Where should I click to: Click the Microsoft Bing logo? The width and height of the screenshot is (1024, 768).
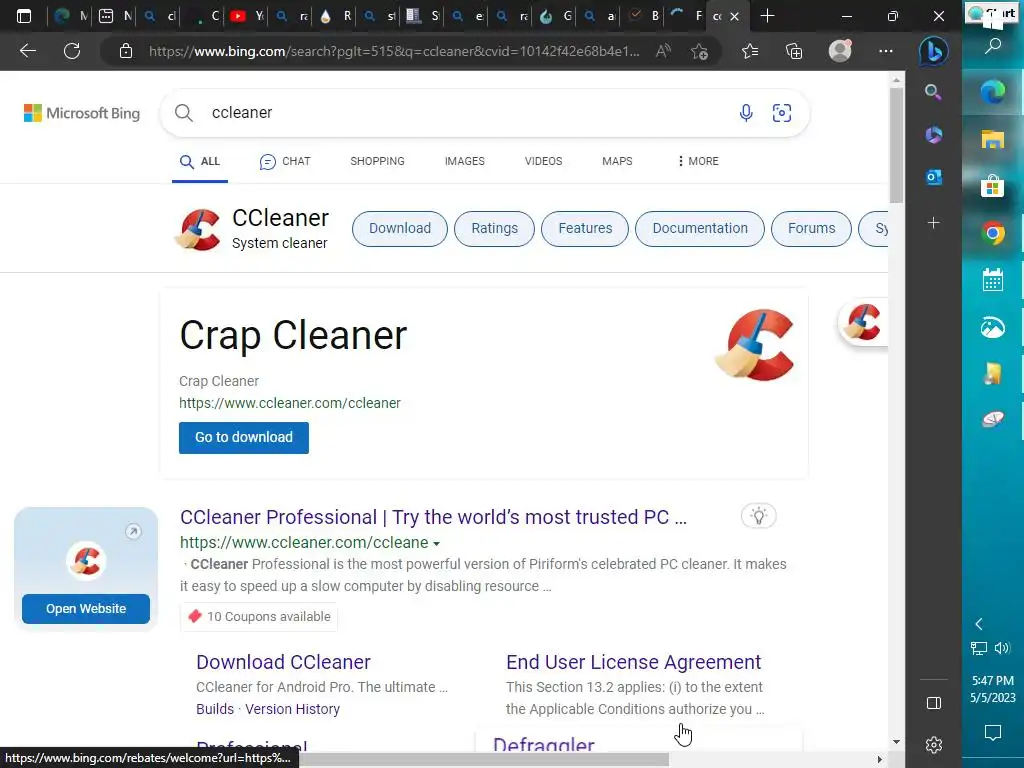tap(82, 113)
